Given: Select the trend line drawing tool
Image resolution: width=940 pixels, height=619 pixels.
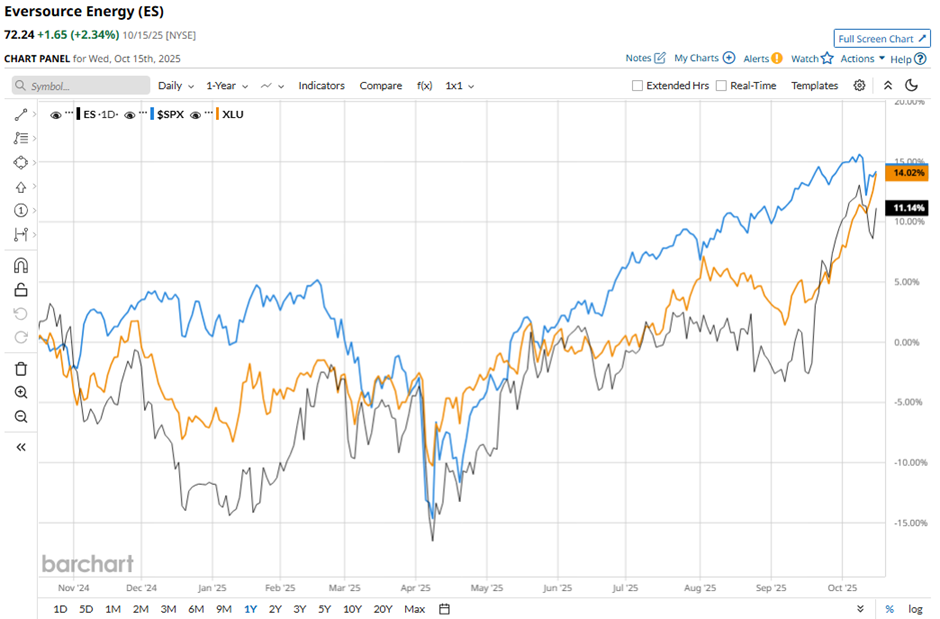Looking at the screenshot, I should click(20, 114).
